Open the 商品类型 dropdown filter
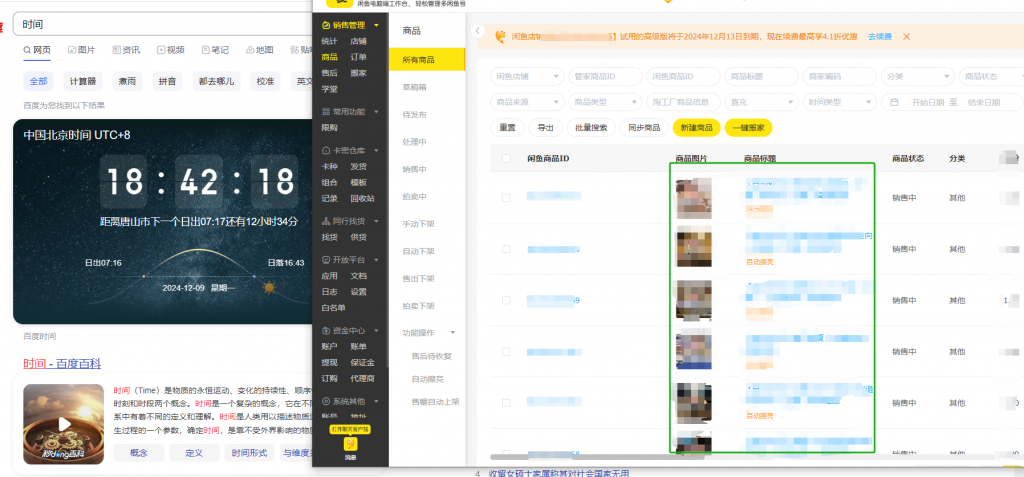This screenshot has height=477, width=1024. 605,102
